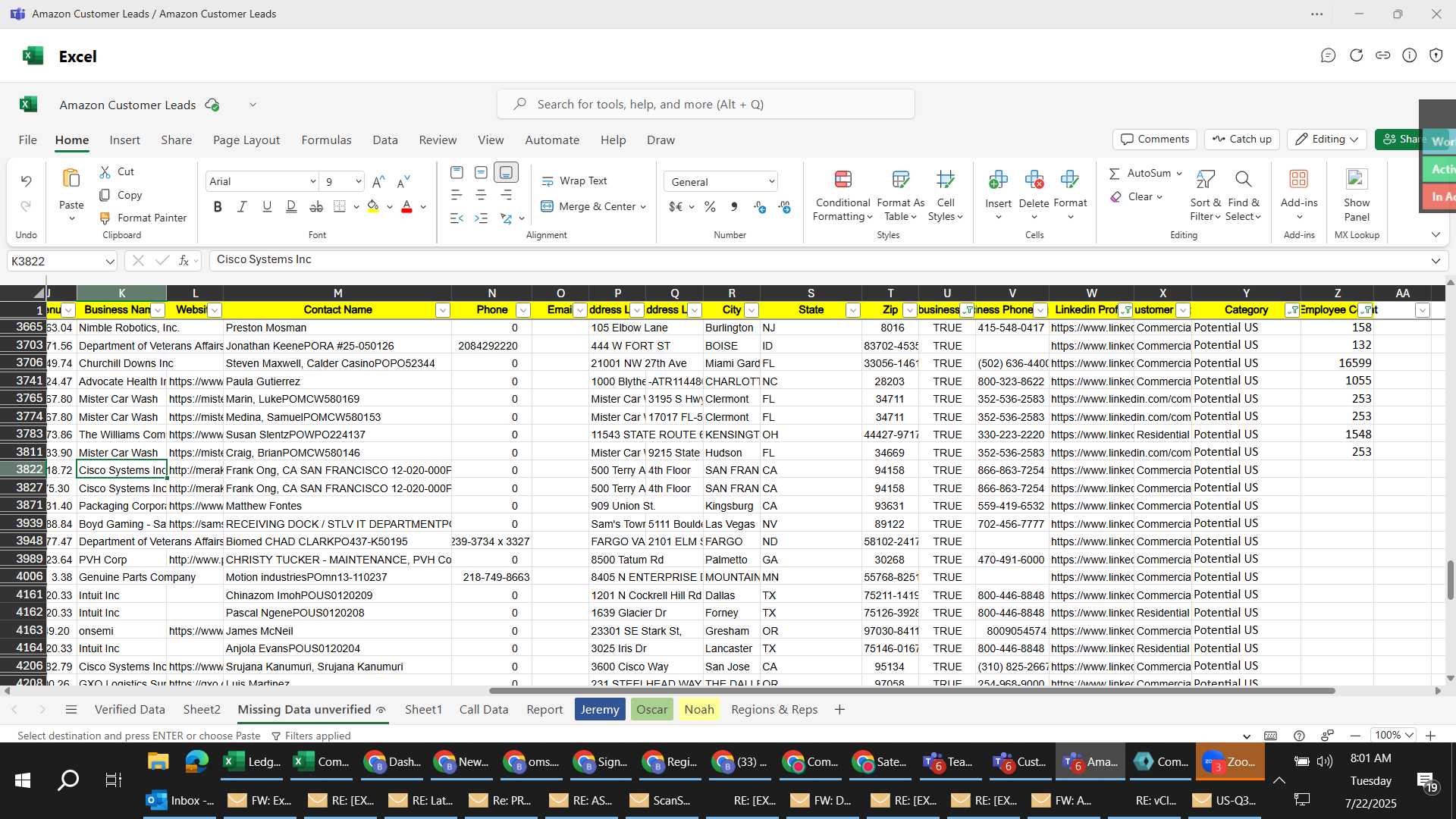
Task: Click Delete cells icon
Action: [x=1034, y=180]
